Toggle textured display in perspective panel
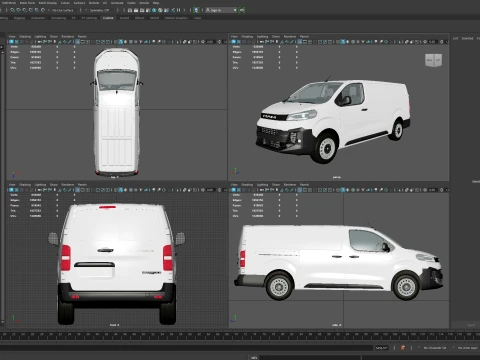Viewport: 480px width, 360px height. (358, 42)
